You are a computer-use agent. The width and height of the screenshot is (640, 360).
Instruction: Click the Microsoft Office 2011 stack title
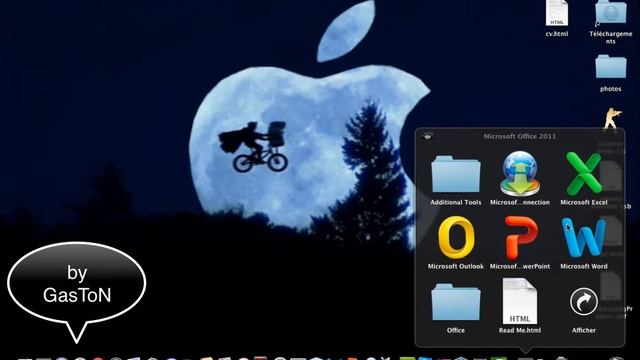[520, 136]
